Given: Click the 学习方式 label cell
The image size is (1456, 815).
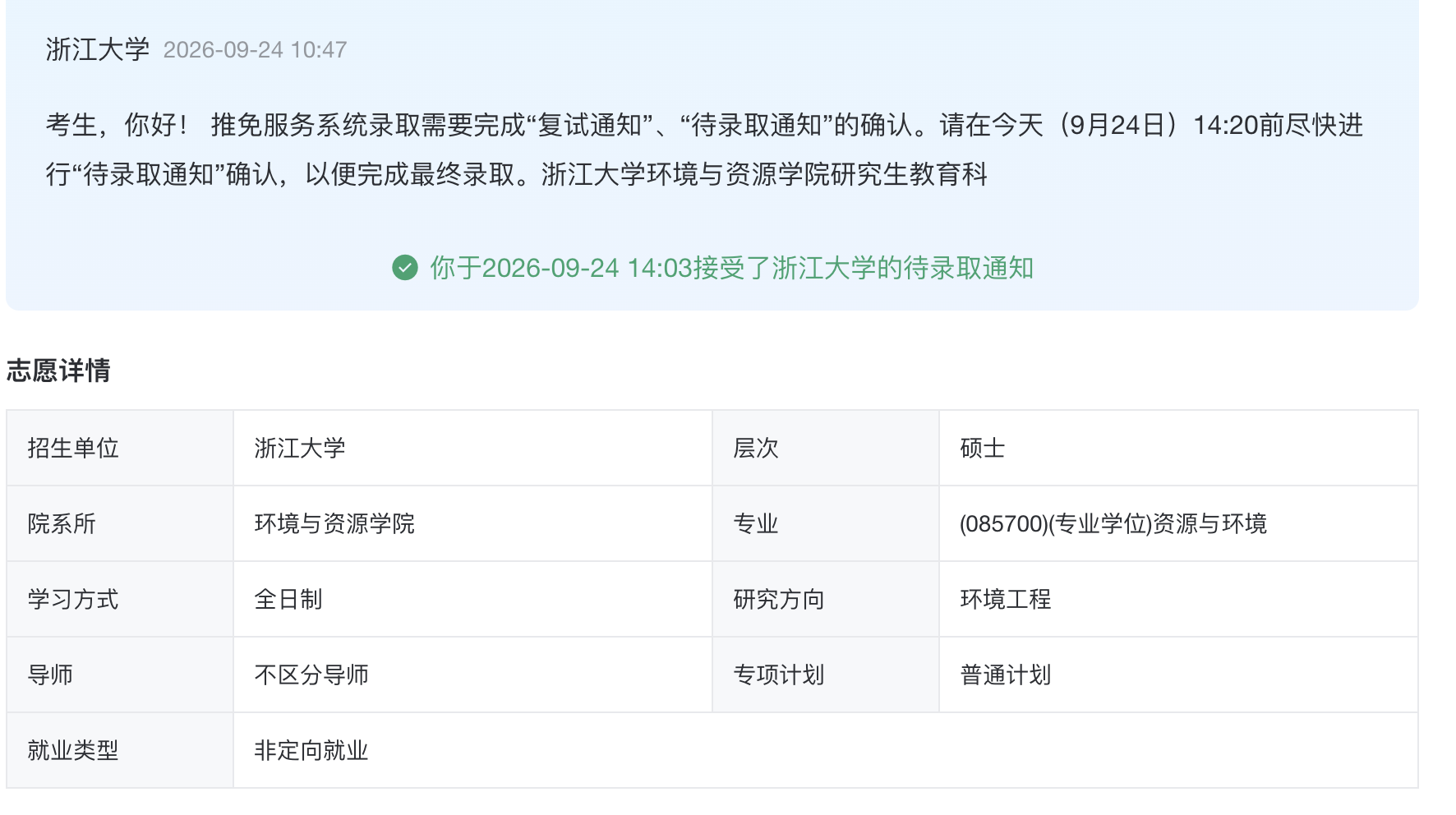Looking at the screenshot, I should pyautogui.click(x=120, y=599).
